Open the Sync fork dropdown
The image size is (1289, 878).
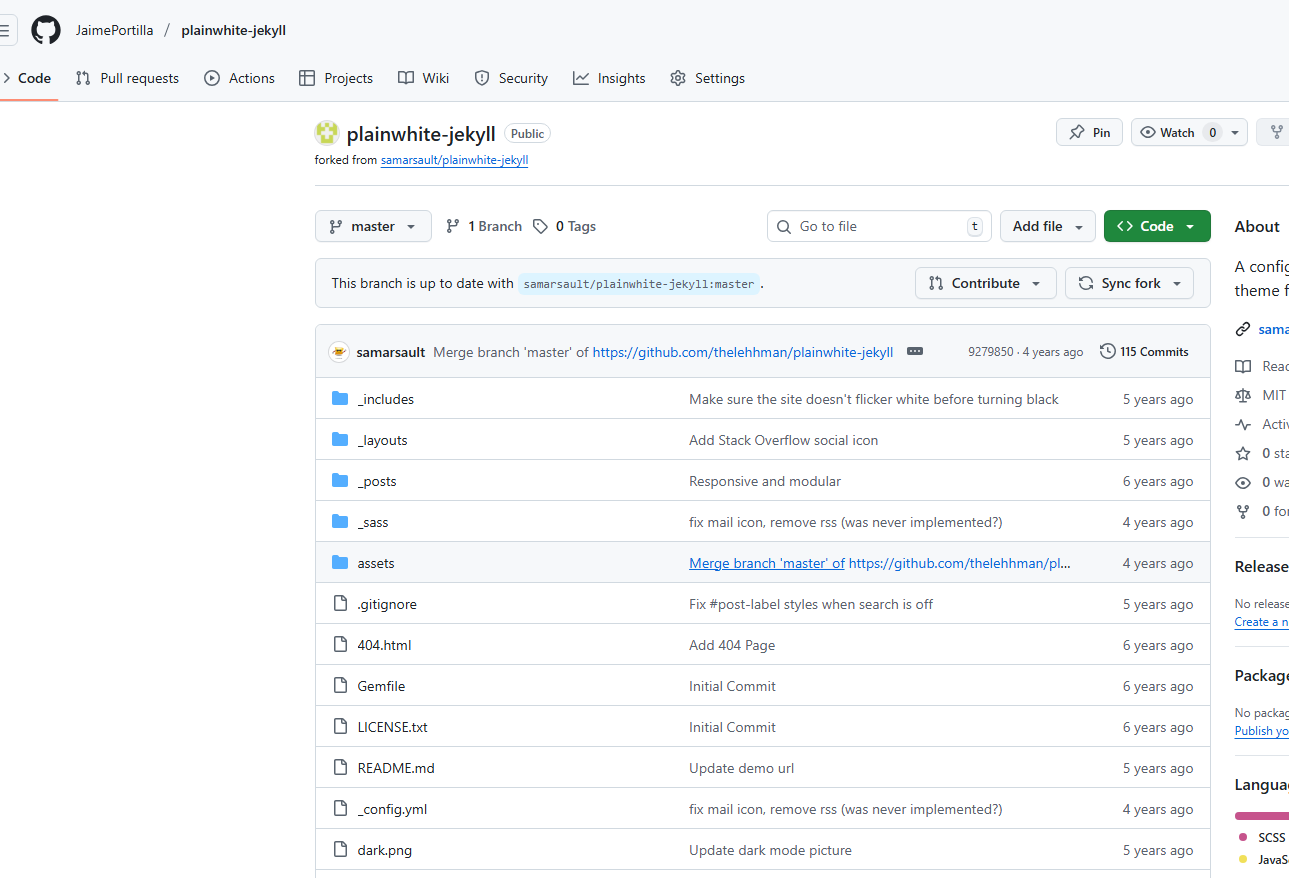(1129, 283)
